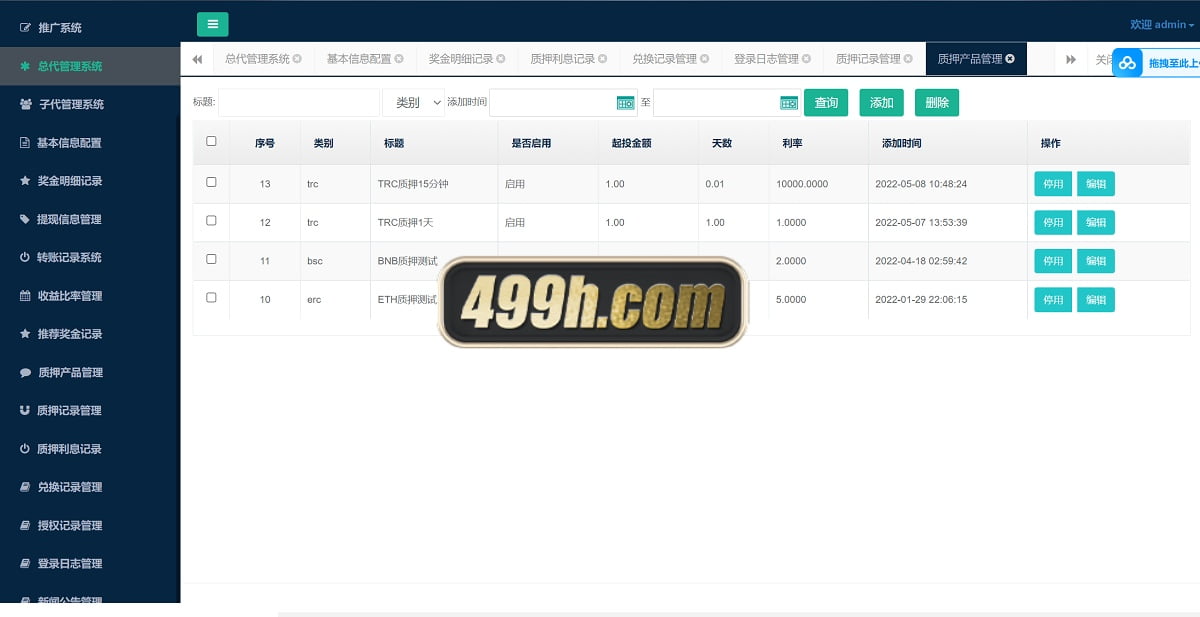Close the 奖金明细记录 tab
Image resolution: width=1200 pixels, height=617 pixels.
(x=501, y=59)
